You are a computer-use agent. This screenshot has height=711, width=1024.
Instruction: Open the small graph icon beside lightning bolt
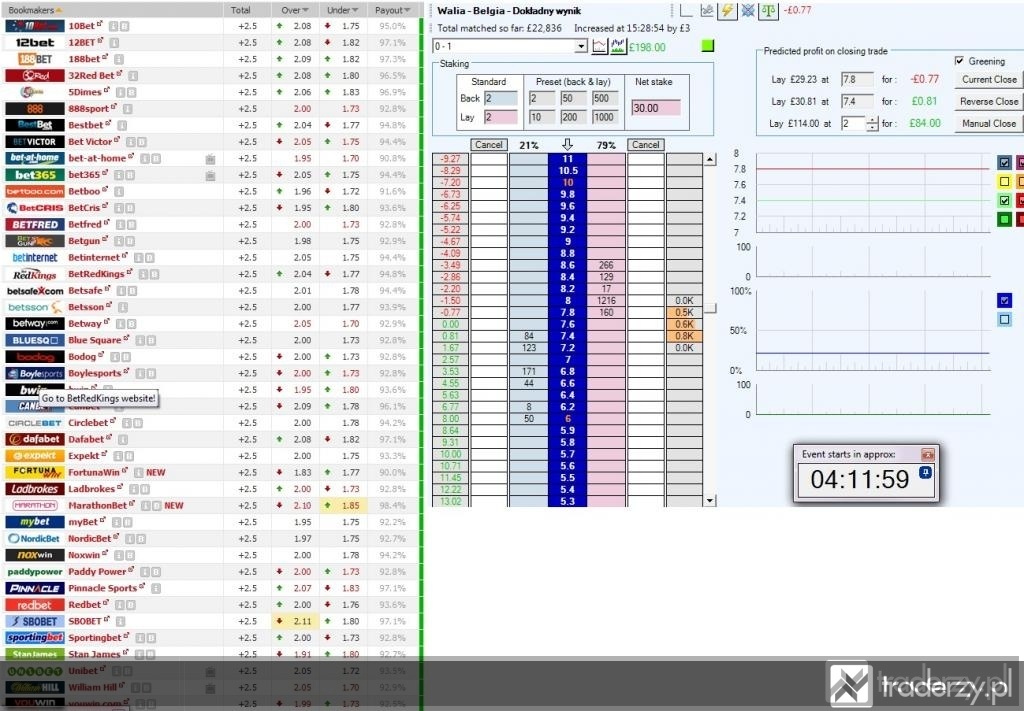[707, 10]
